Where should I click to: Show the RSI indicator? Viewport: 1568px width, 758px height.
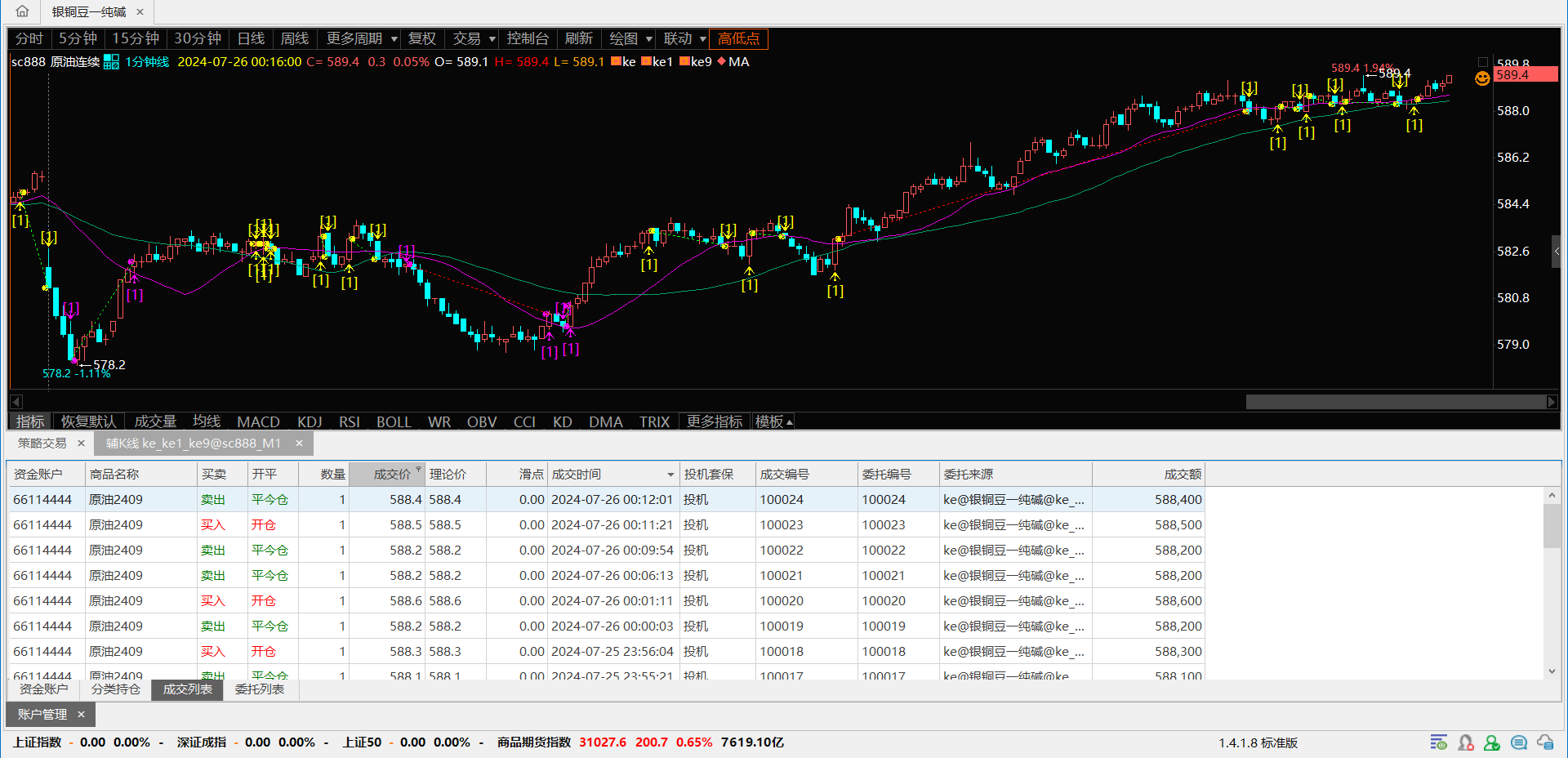coord(349,421)
